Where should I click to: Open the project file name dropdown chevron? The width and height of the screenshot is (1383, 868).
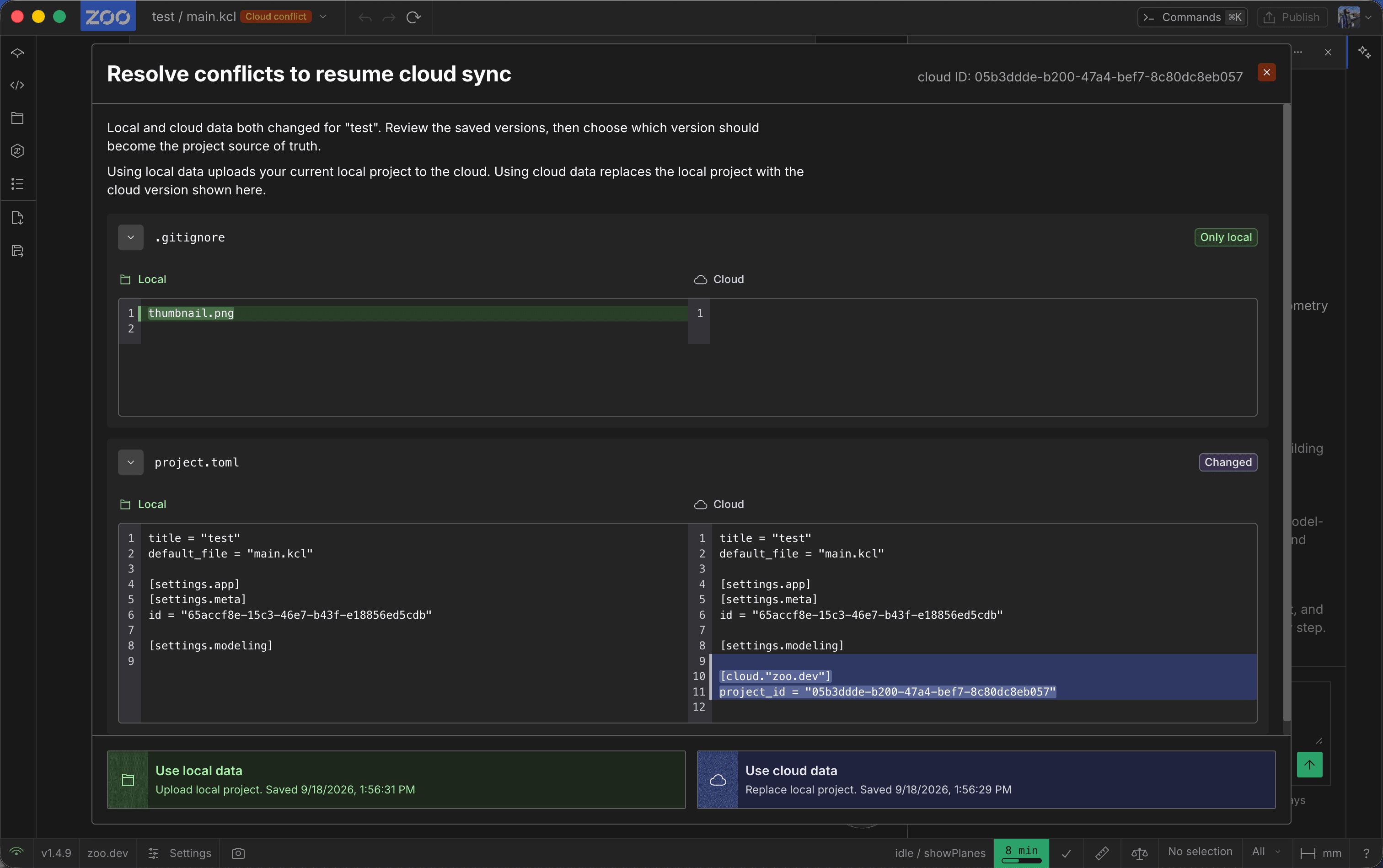click(x=323, y=16)
